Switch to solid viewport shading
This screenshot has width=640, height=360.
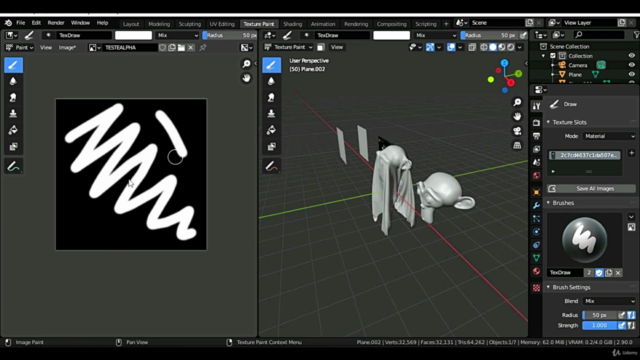tap(493, 47)
